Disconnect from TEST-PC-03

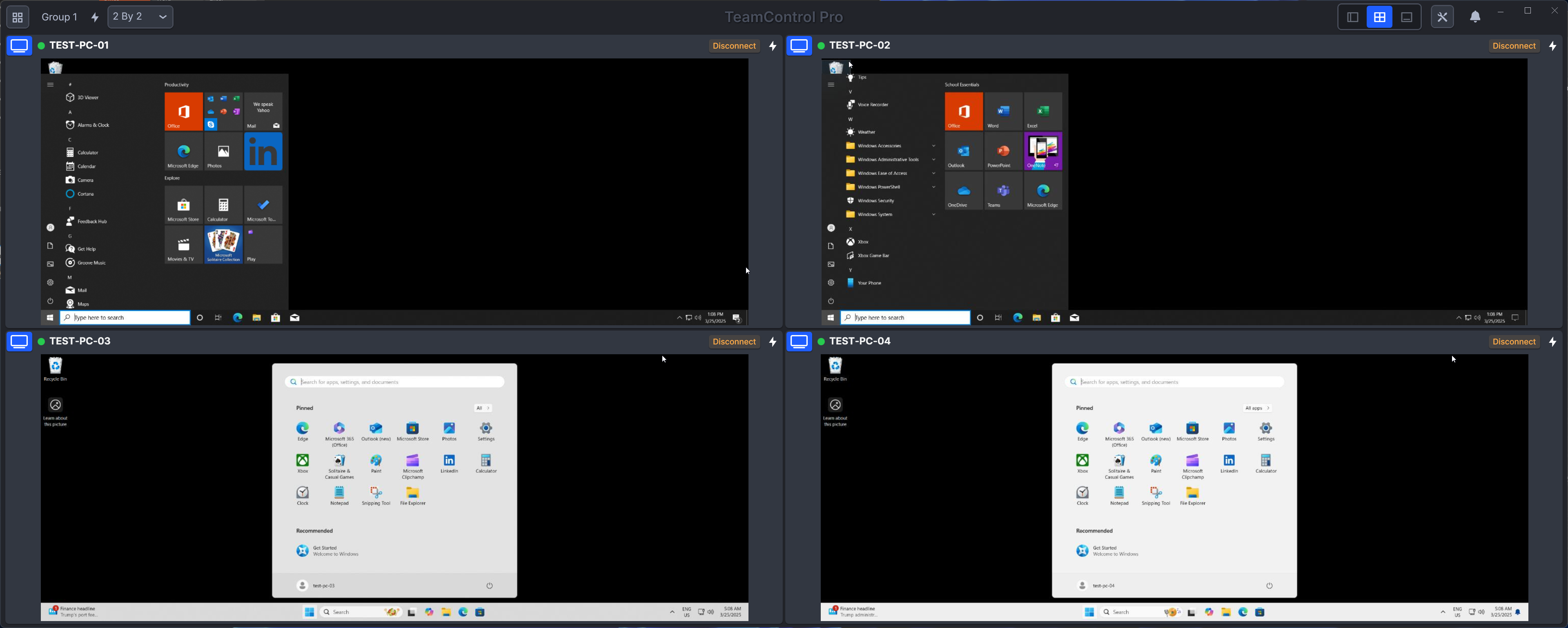734,342
